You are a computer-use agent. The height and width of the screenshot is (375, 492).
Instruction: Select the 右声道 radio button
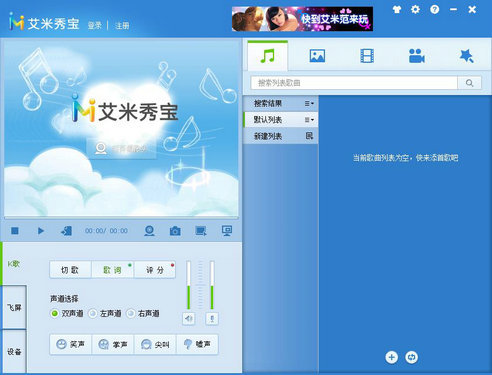pos(131,313)
